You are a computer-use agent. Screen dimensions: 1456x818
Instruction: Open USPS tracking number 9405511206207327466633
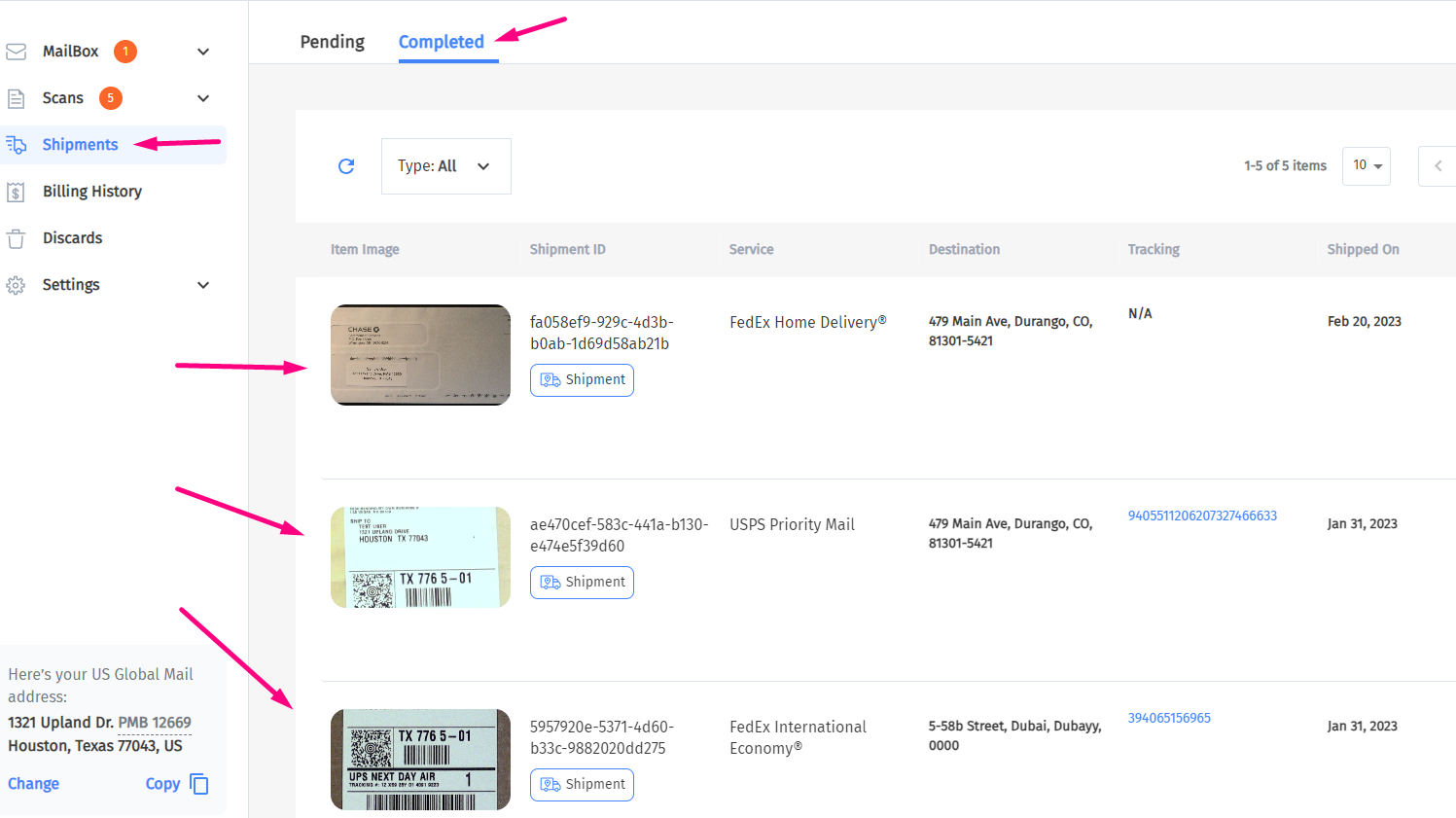click(x=1202, y=516)
